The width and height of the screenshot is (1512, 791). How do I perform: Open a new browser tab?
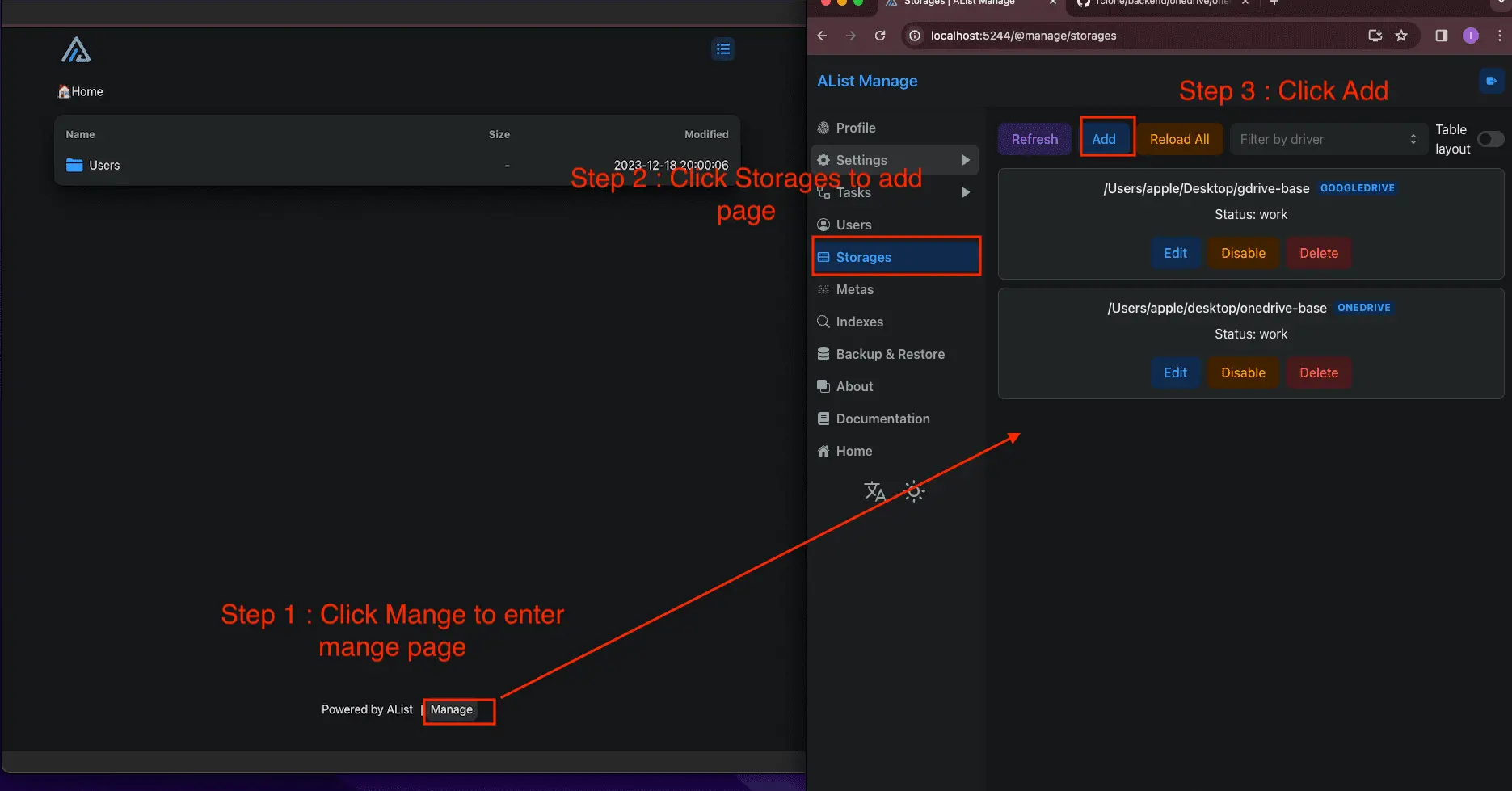click(x=1274, y=3)
